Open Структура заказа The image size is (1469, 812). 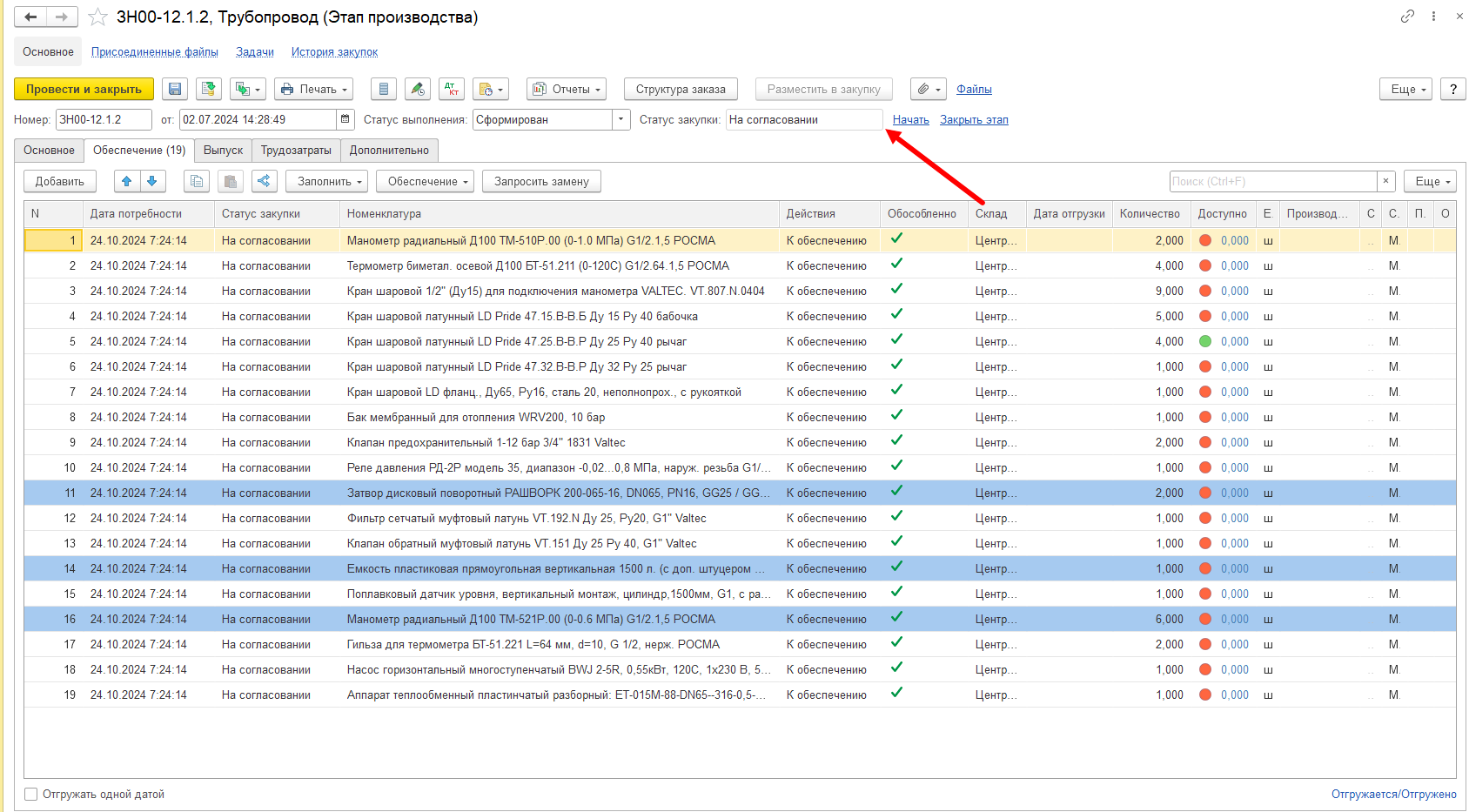tap(681, 89)
